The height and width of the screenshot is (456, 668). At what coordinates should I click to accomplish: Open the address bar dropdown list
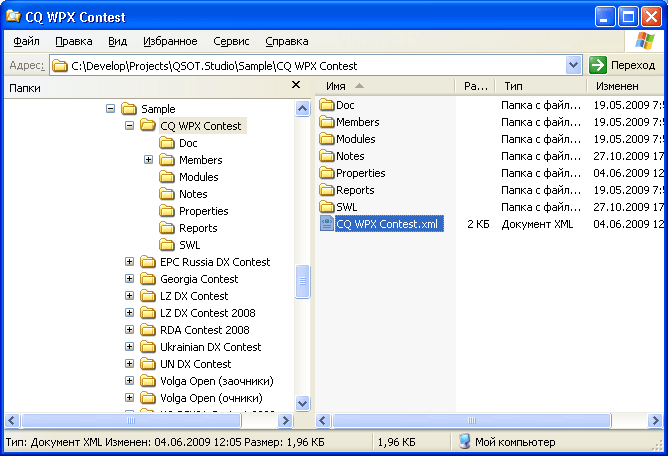click(x=573, y=65)
